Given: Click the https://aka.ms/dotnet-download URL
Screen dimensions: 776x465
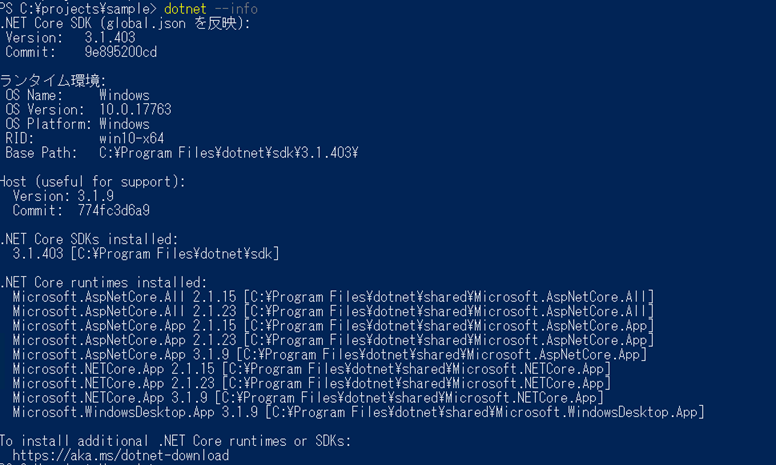Looking at the screenshot, I should 121,455.
